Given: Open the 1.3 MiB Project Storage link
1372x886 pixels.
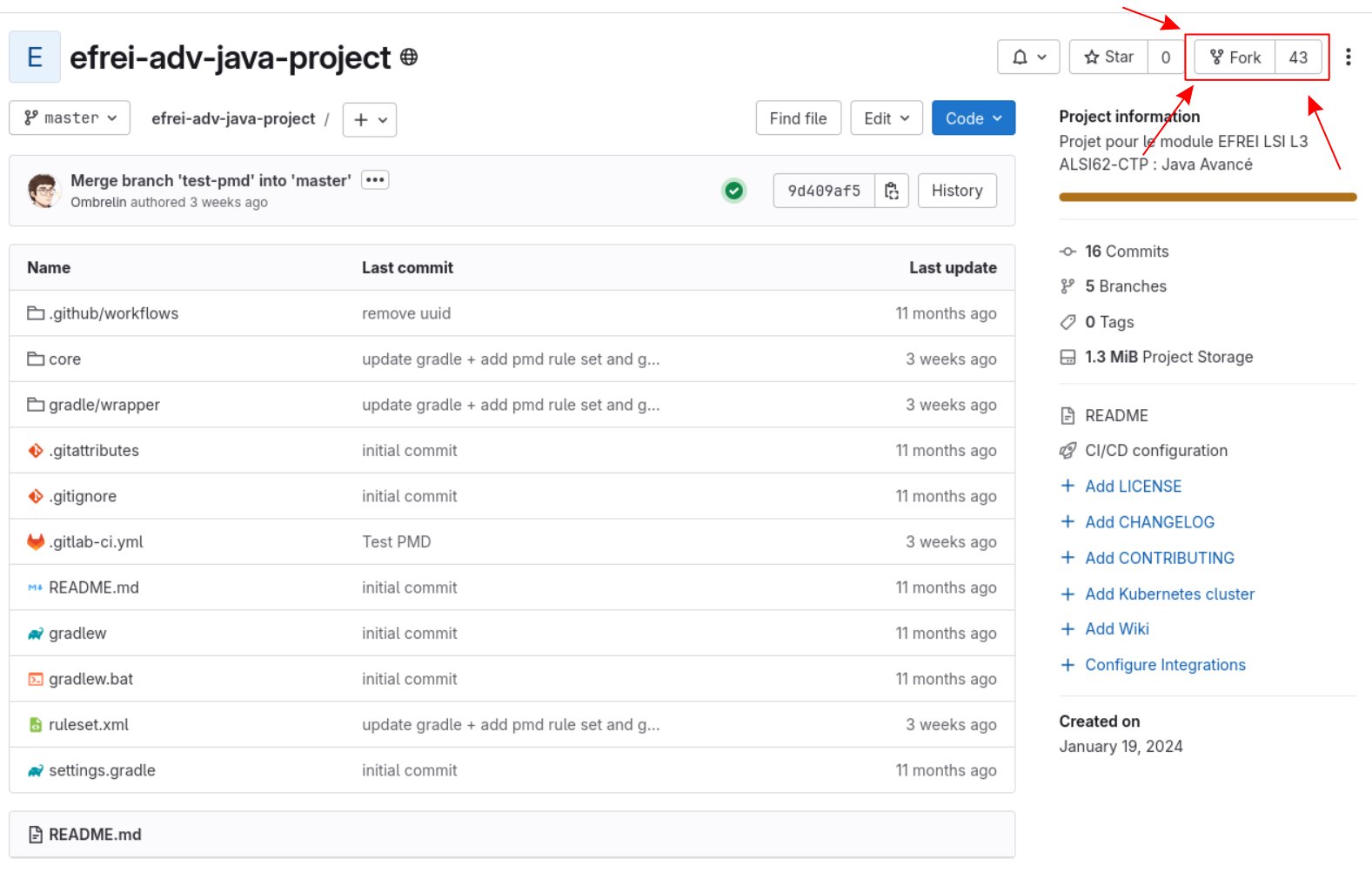Looking at the screenshot, I should 1169,357.
